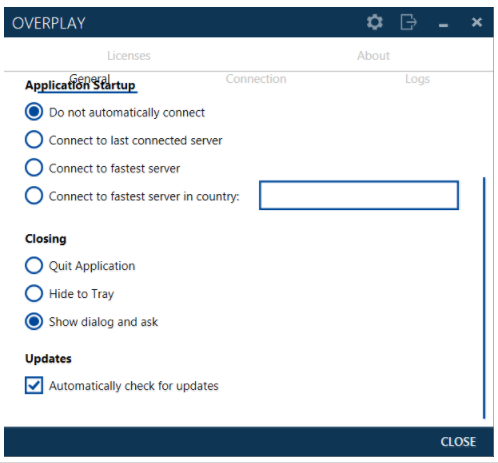The width and height of the screenshot is (498, 463).
Task: Select Connect to fastest server option
Action: point(102,168)
